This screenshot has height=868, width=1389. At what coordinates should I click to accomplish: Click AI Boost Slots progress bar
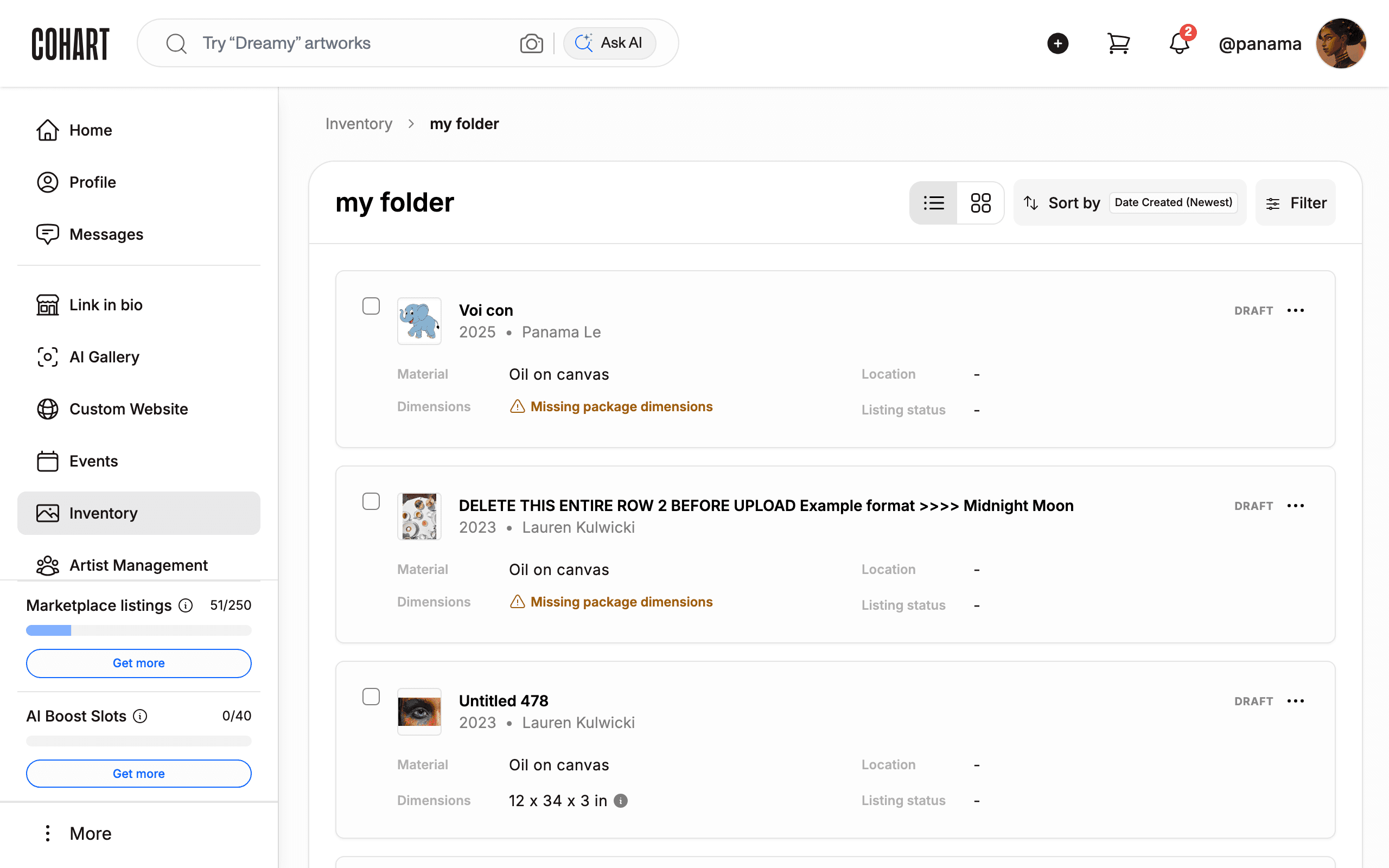tap(139, 741)
